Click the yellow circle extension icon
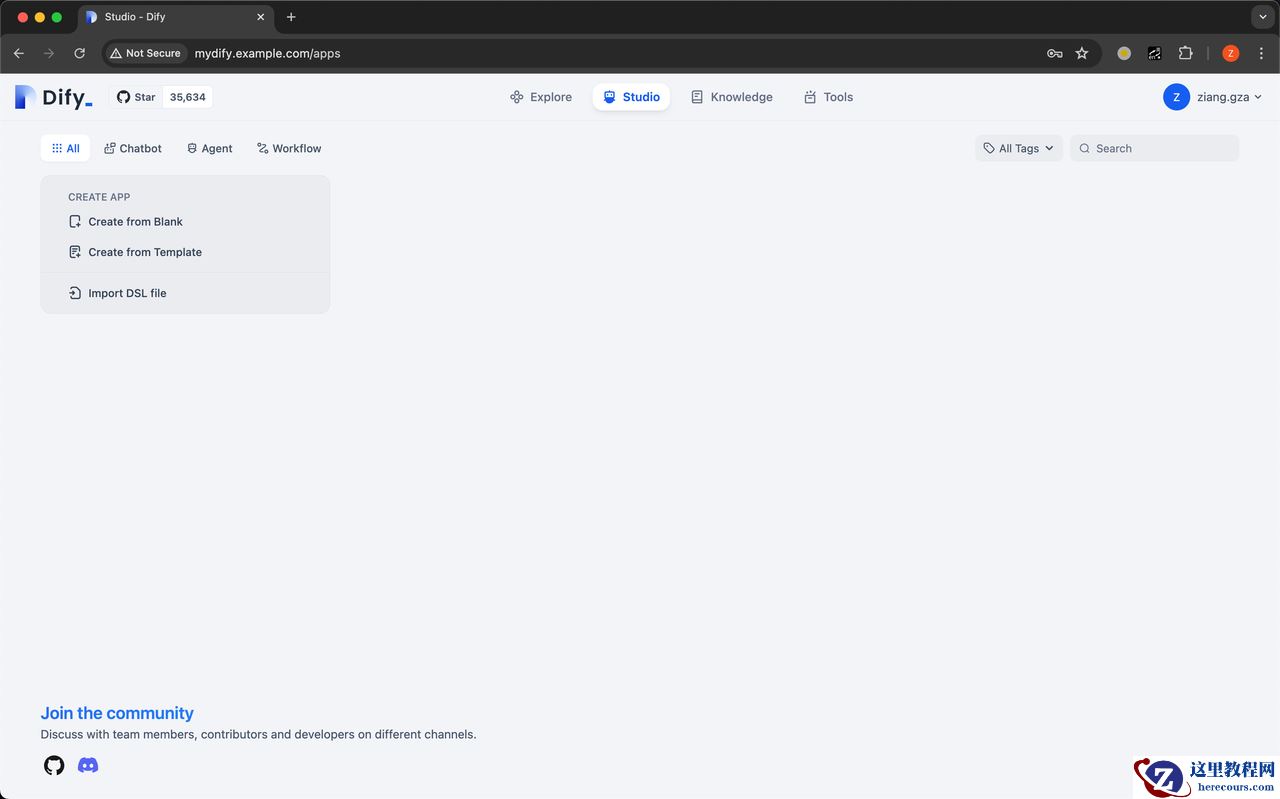The width and height of the screenshot is (1280, 799). pos(1124,53)
